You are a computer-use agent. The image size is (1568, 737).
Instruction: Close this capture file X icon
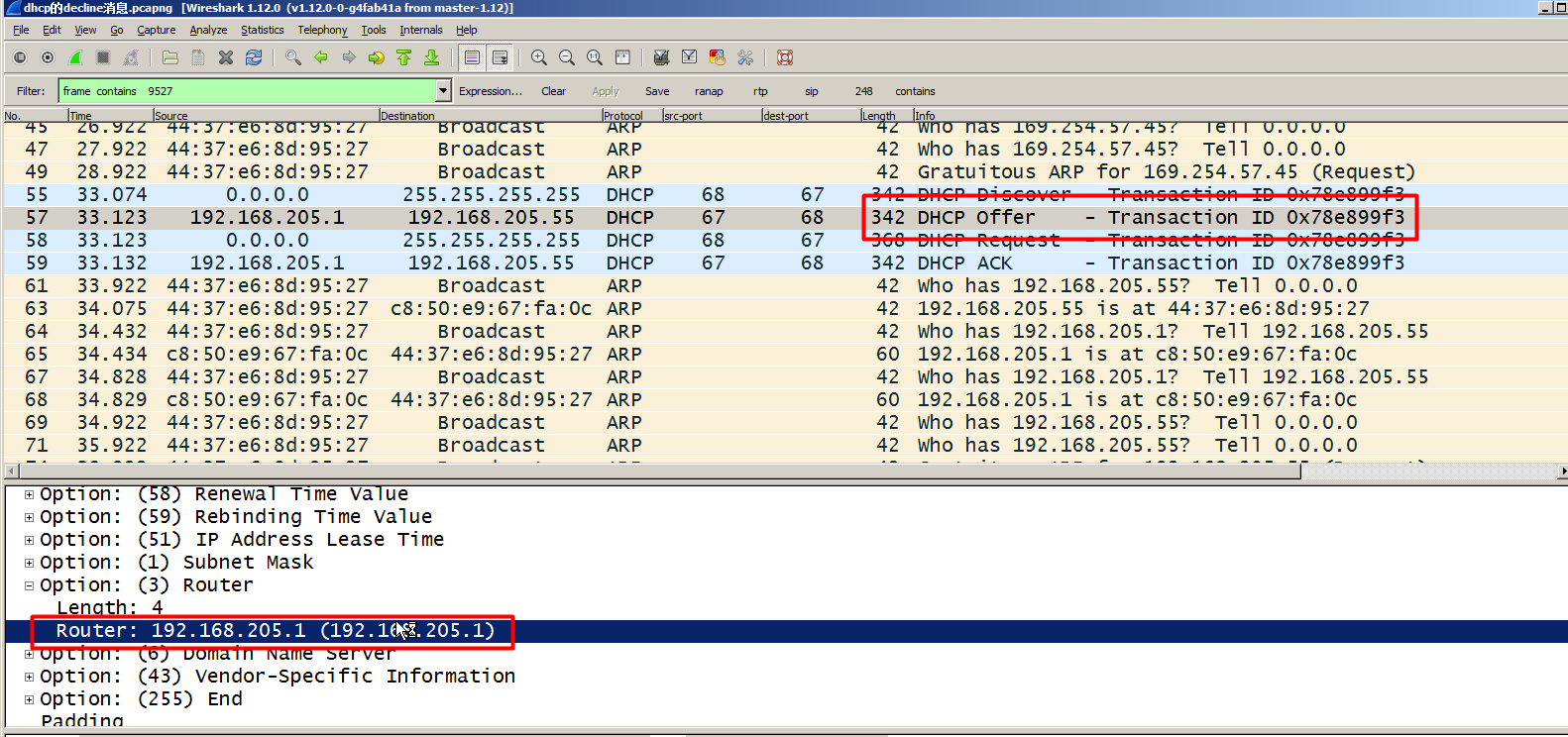tap(226, 57)
